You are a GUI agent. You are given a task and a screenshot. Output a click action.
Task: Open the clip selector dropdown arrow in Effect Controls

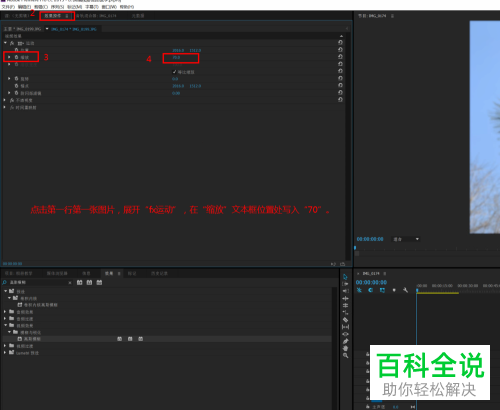pyautogui.click(x=47, y=29)
